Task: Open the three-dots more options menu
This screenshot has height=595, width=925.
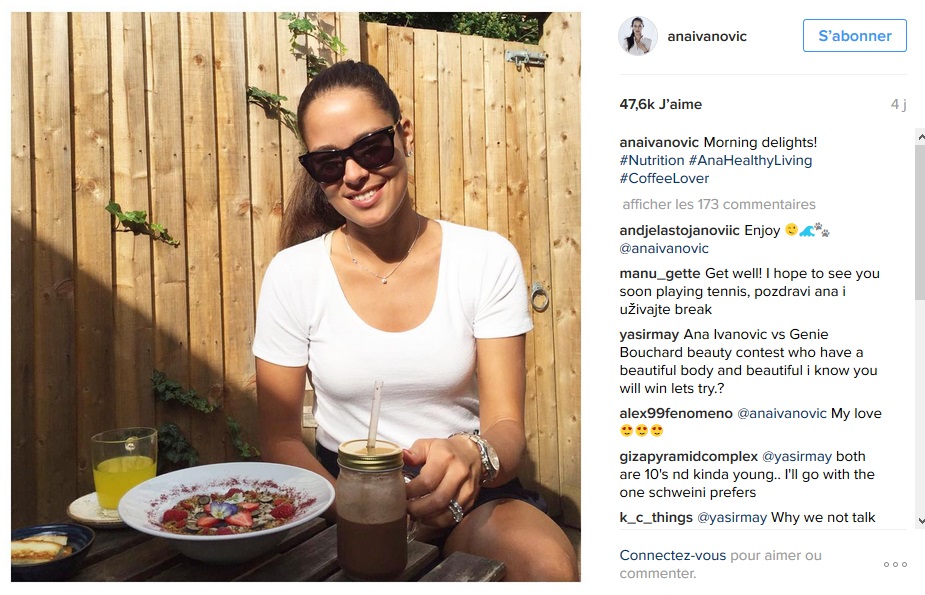Action: [895, 565]
